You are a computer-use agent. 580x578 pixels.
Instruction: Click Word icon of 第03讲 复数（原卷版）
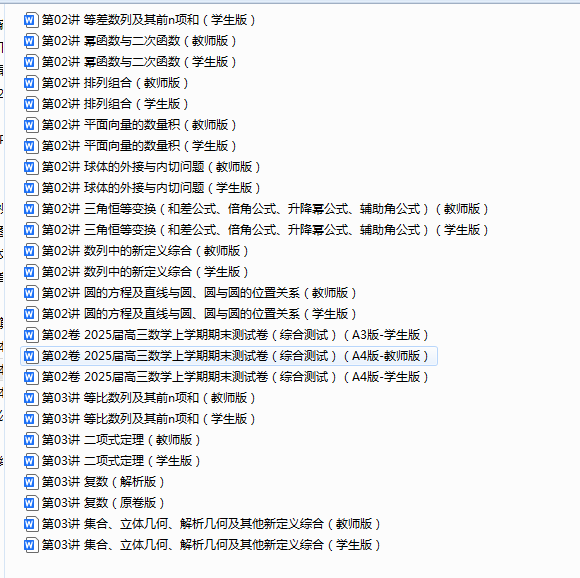pyautogui.click(x=31, y=503)
